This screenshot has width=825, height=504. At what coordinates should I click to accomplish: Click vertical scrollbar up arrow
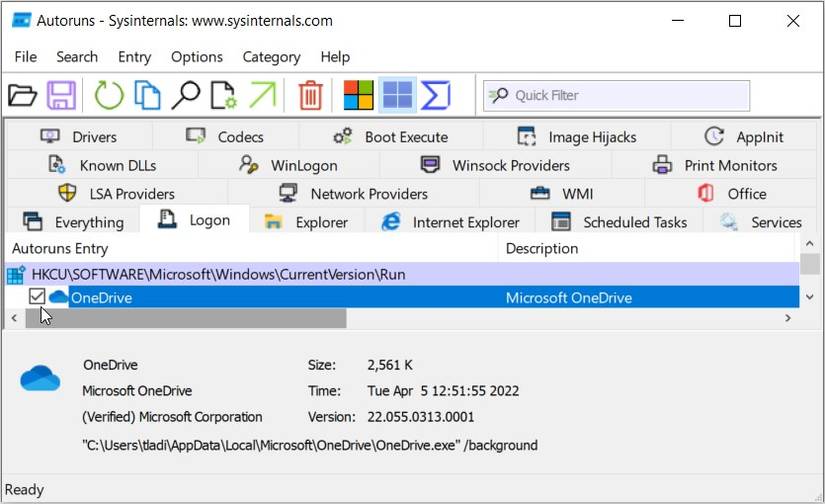pos(809,244)
